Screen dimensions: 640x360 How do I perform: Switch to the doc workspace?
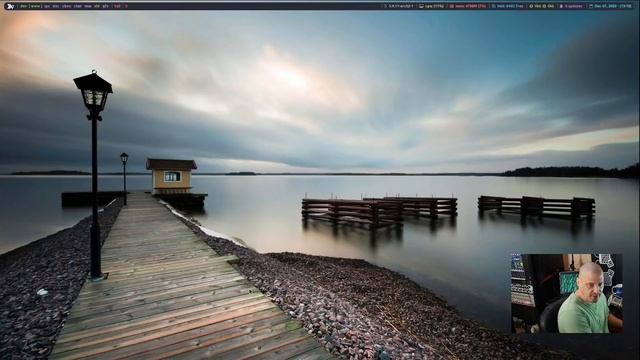(x=56, y=6)
